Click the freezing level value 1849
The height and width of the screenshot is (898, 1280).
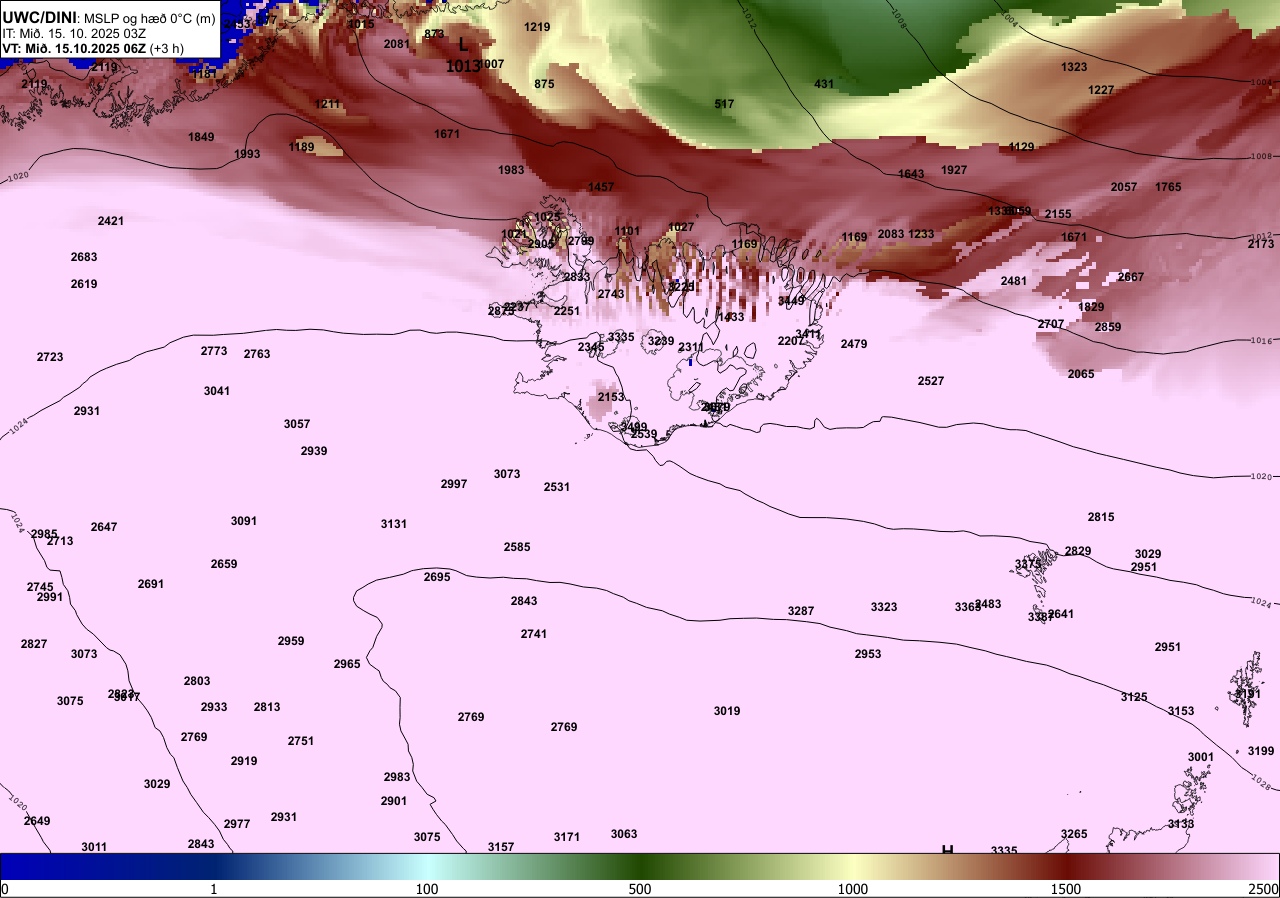pos(201,137)
